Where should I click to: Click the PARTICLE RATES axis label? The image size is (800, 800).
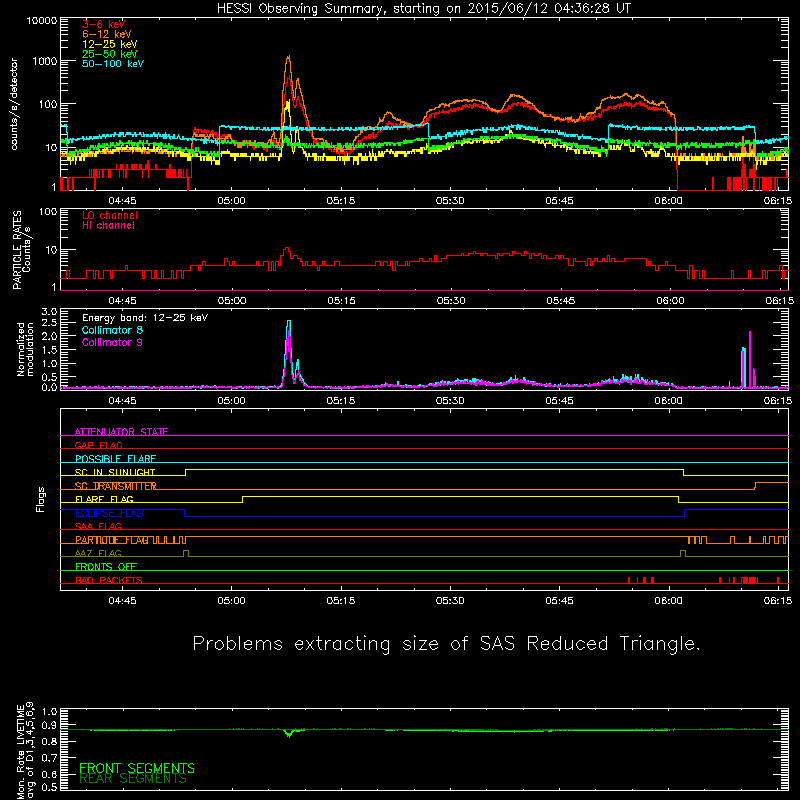point(21,250)
